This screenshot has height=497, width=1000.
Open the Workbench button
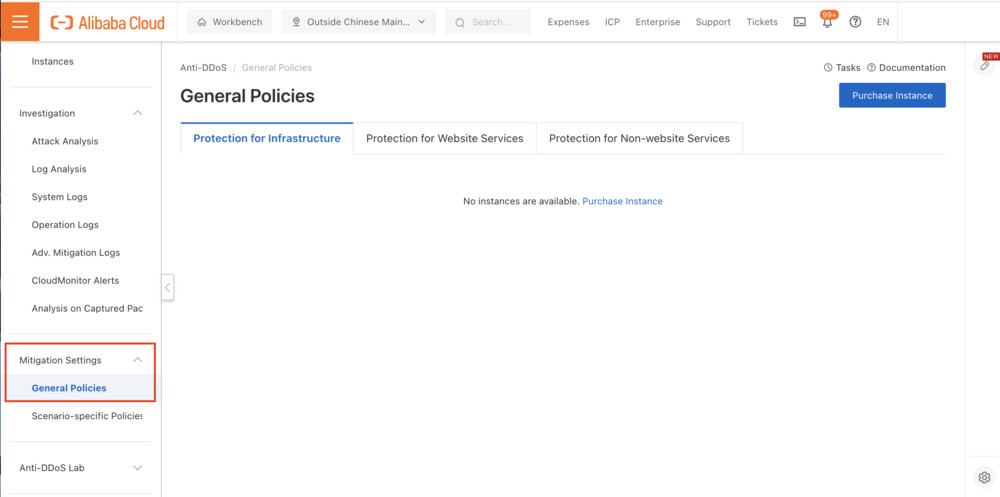coord(230,22)
